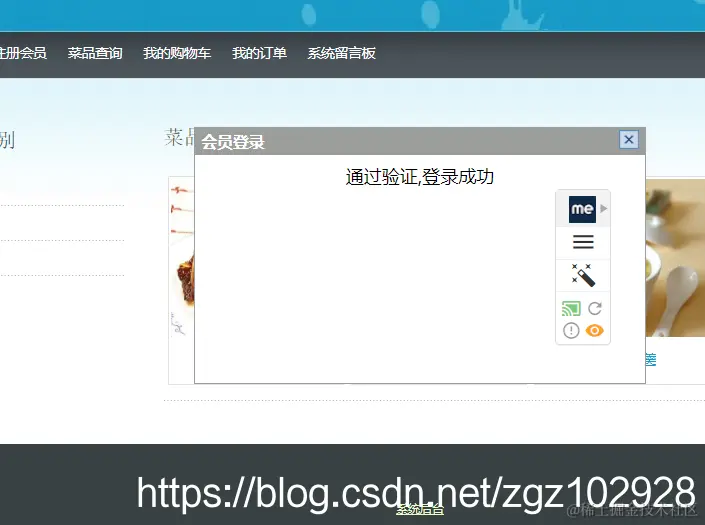Open the 菜品查询 navigation item
This screenshot has height=525, width=705.
95,53
